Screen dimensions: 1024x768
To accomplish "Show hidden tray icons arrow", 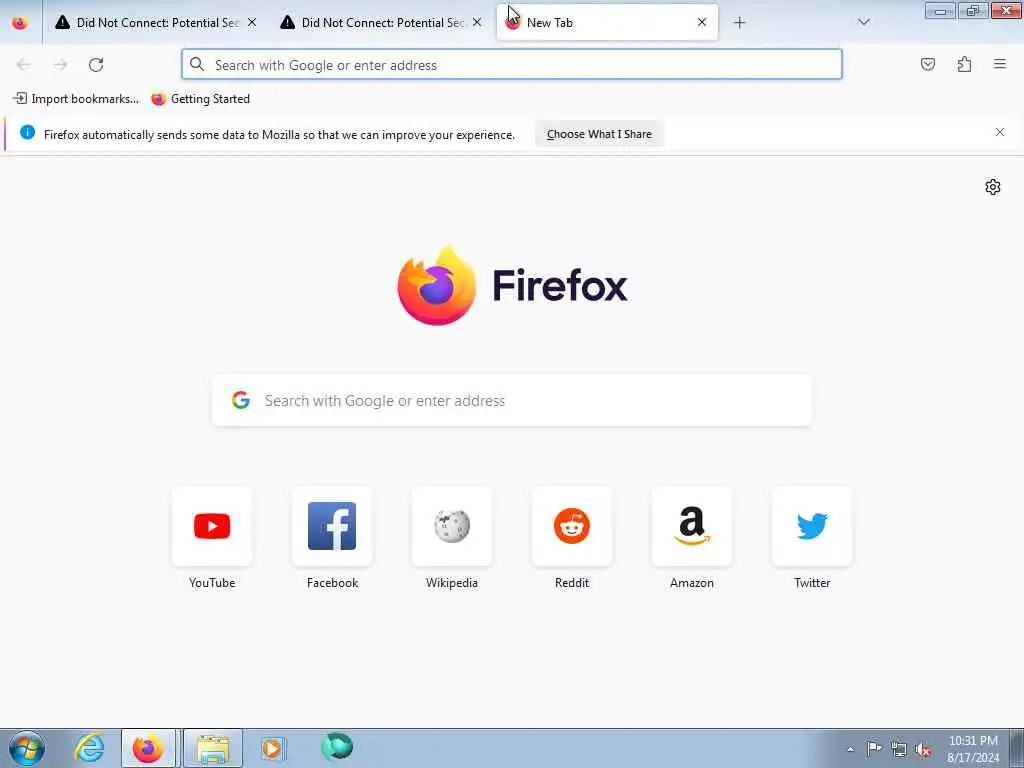I will click(x=850, y=750).
